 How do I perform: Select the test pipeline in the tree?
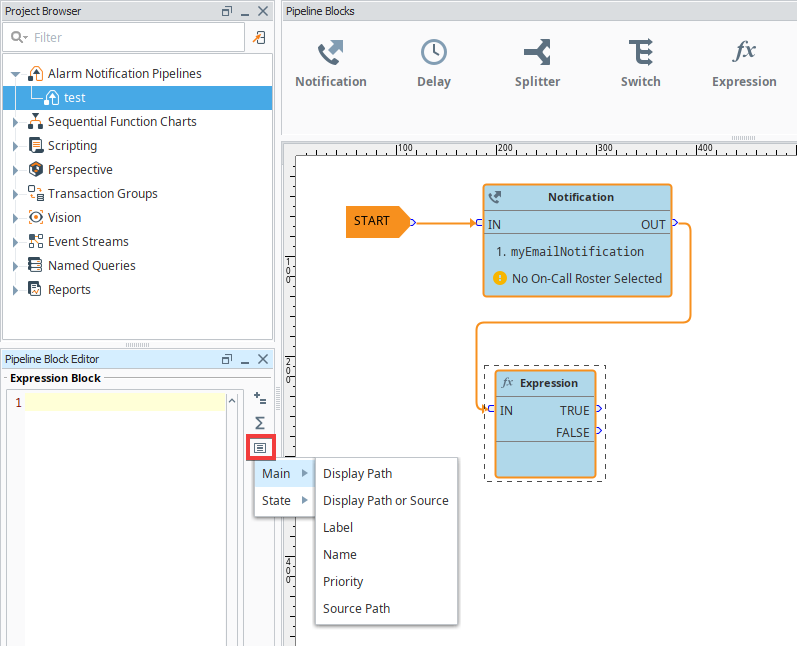pyautogui.click(x=138, y=98)
